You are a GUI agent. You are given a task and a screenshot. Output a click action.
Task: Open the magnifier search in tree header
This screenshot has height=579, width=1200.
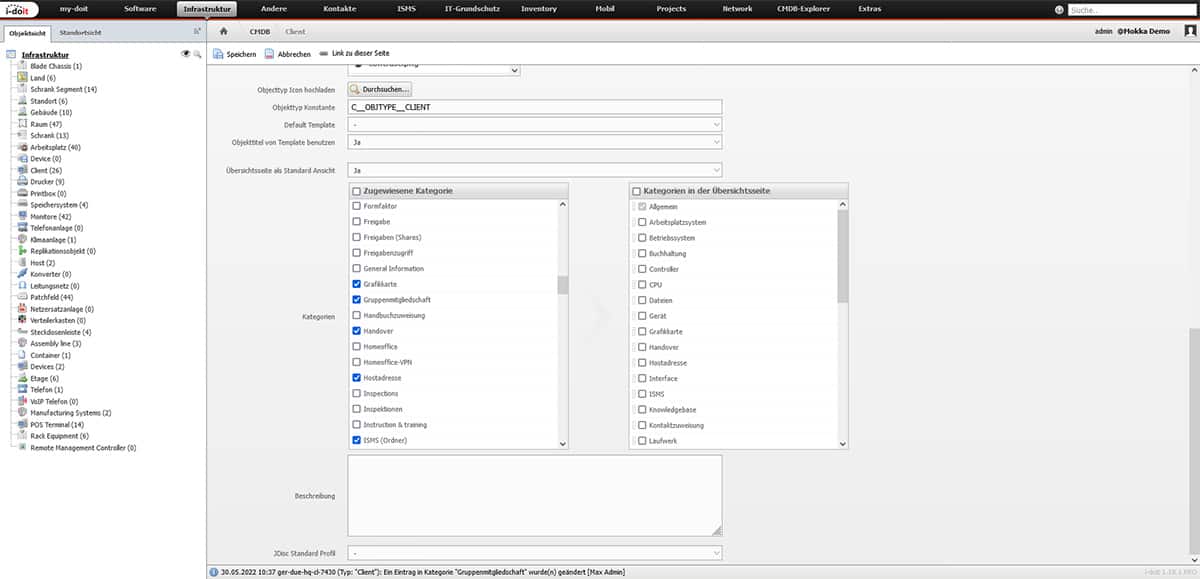pos(197,54)
